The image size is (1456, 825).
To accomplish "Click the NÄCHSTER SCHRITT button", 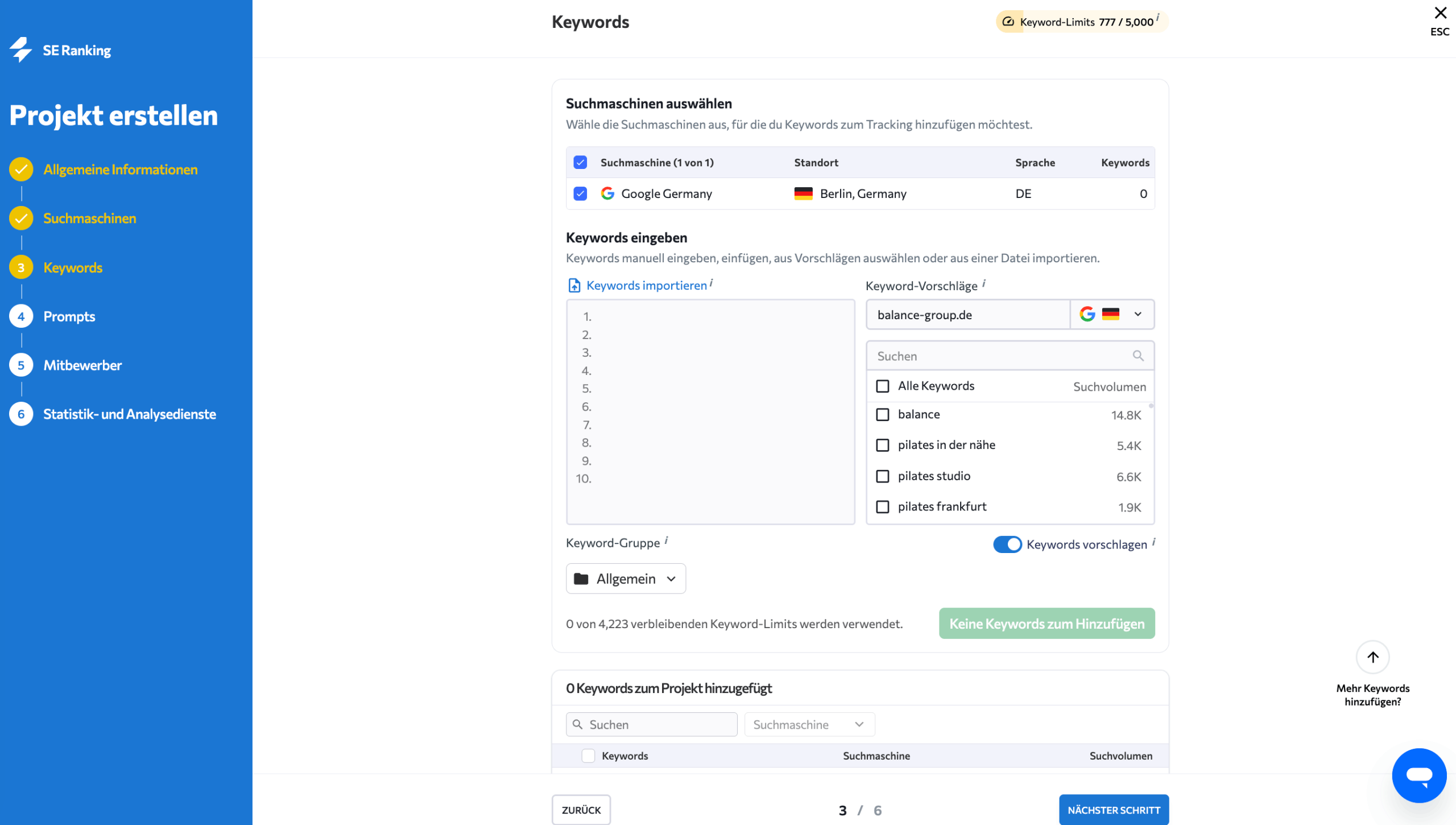I will (x=1114, y=810).
